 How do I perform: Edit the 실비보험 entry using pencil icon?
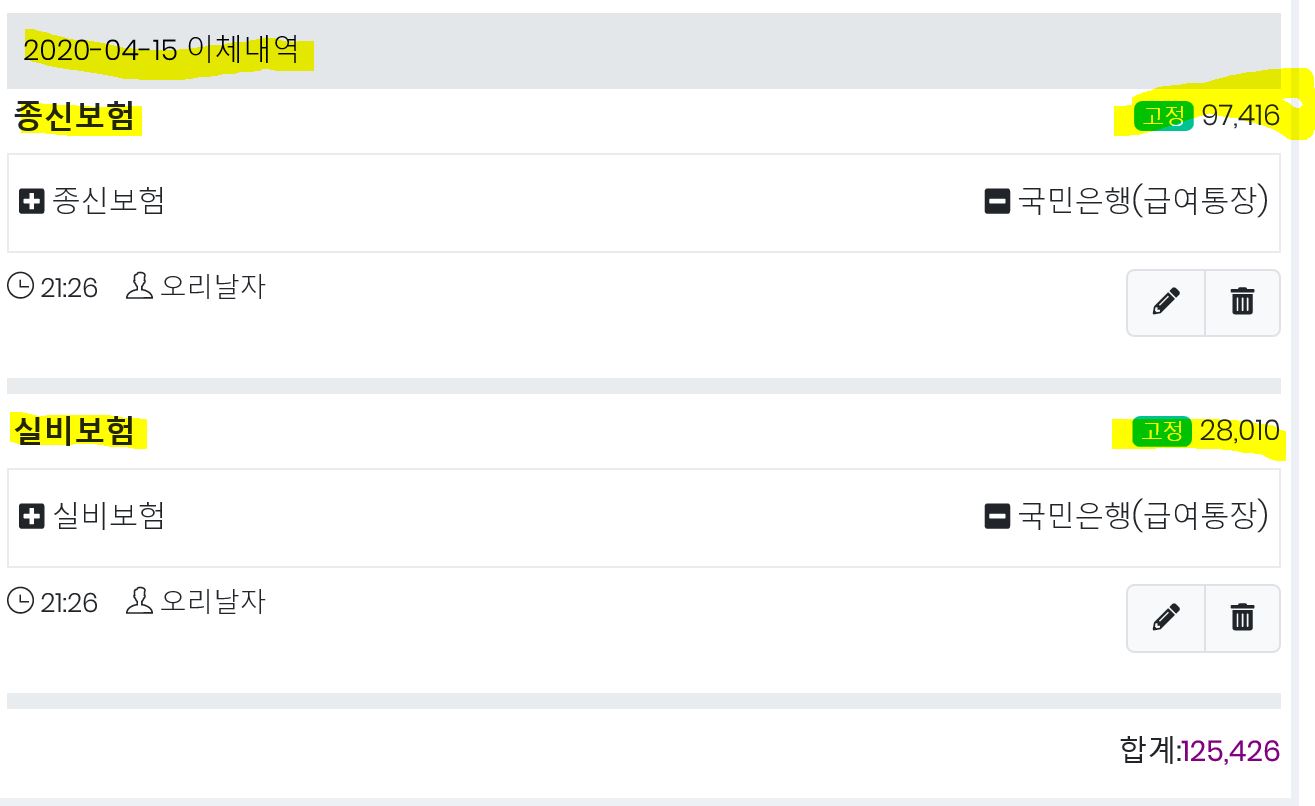1166,617
